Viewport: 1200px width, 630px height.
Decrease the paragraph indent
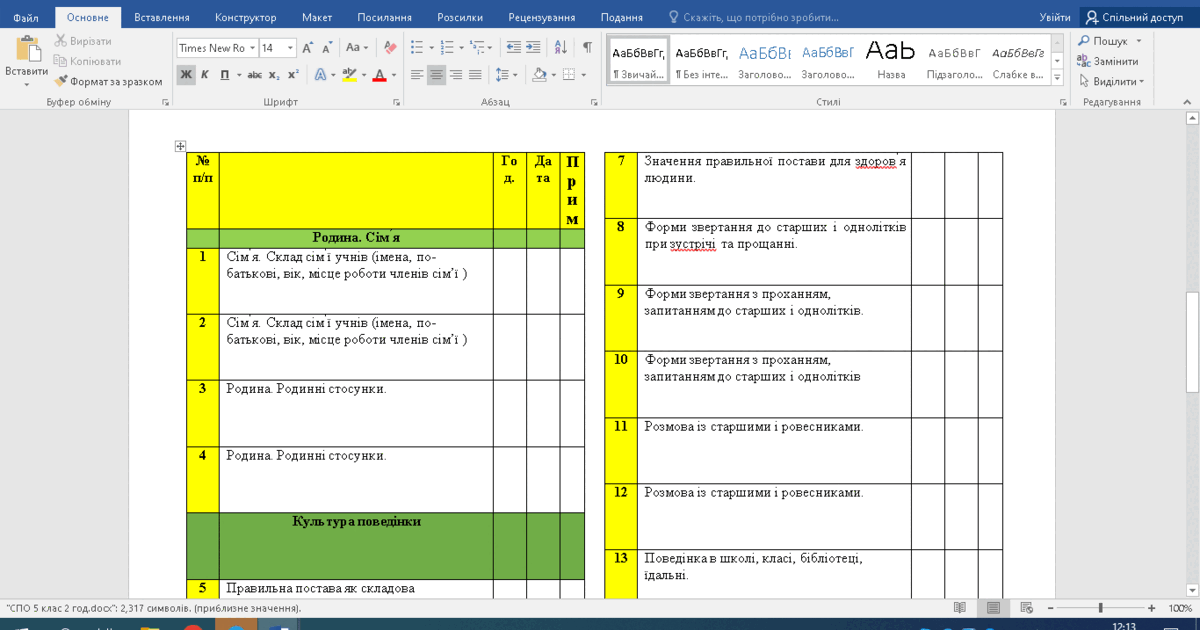coord(514,48)
